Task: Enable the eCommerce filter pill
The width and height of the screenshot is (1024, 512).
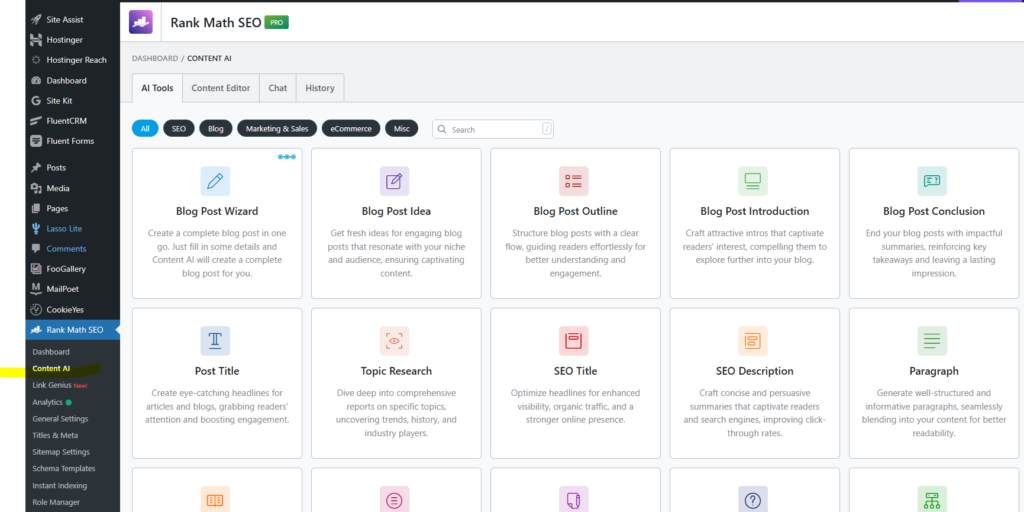Action: click(351, 129)
